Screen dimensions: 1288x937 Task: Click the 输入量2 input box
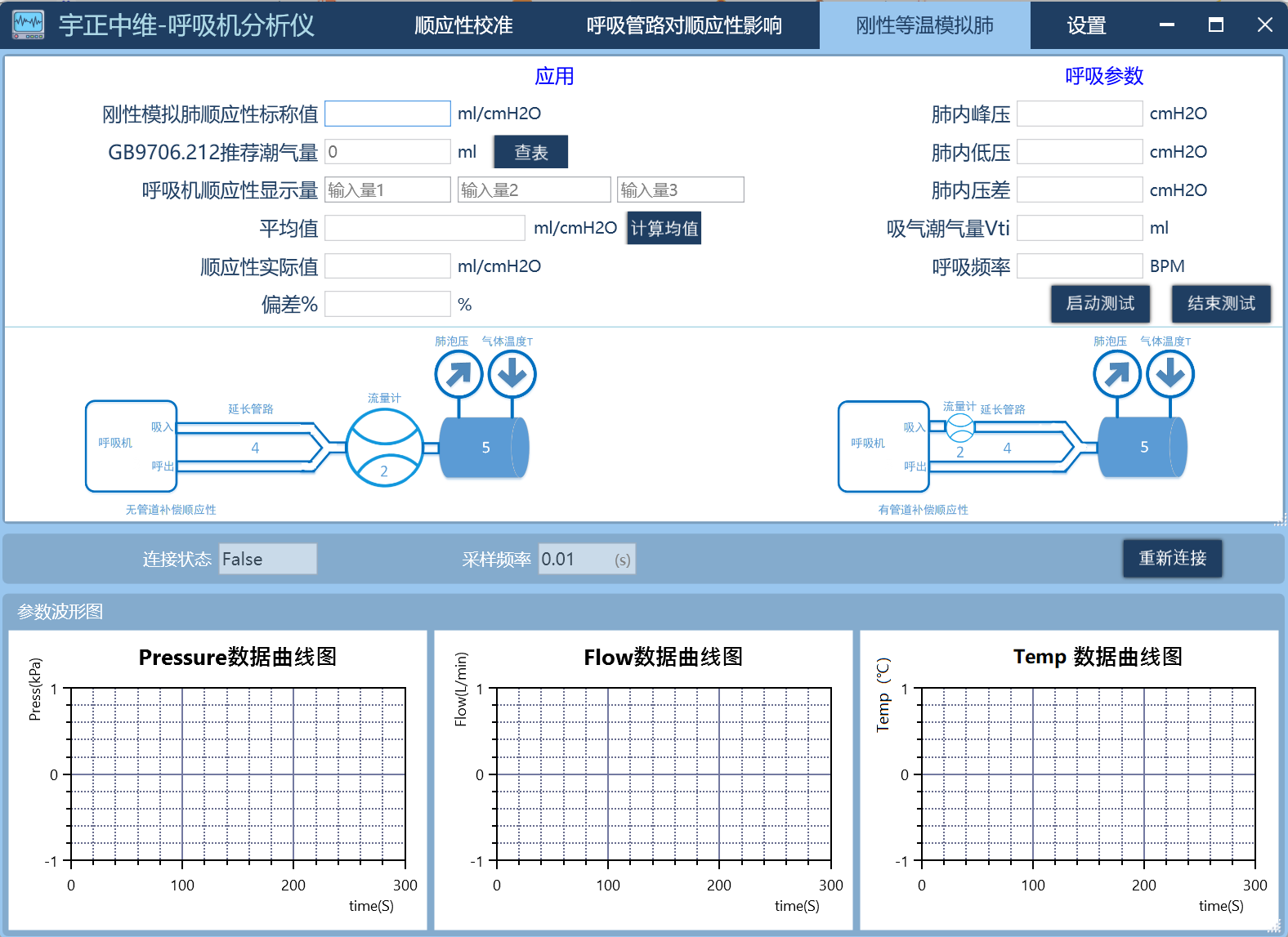click(x=534, y=190)
